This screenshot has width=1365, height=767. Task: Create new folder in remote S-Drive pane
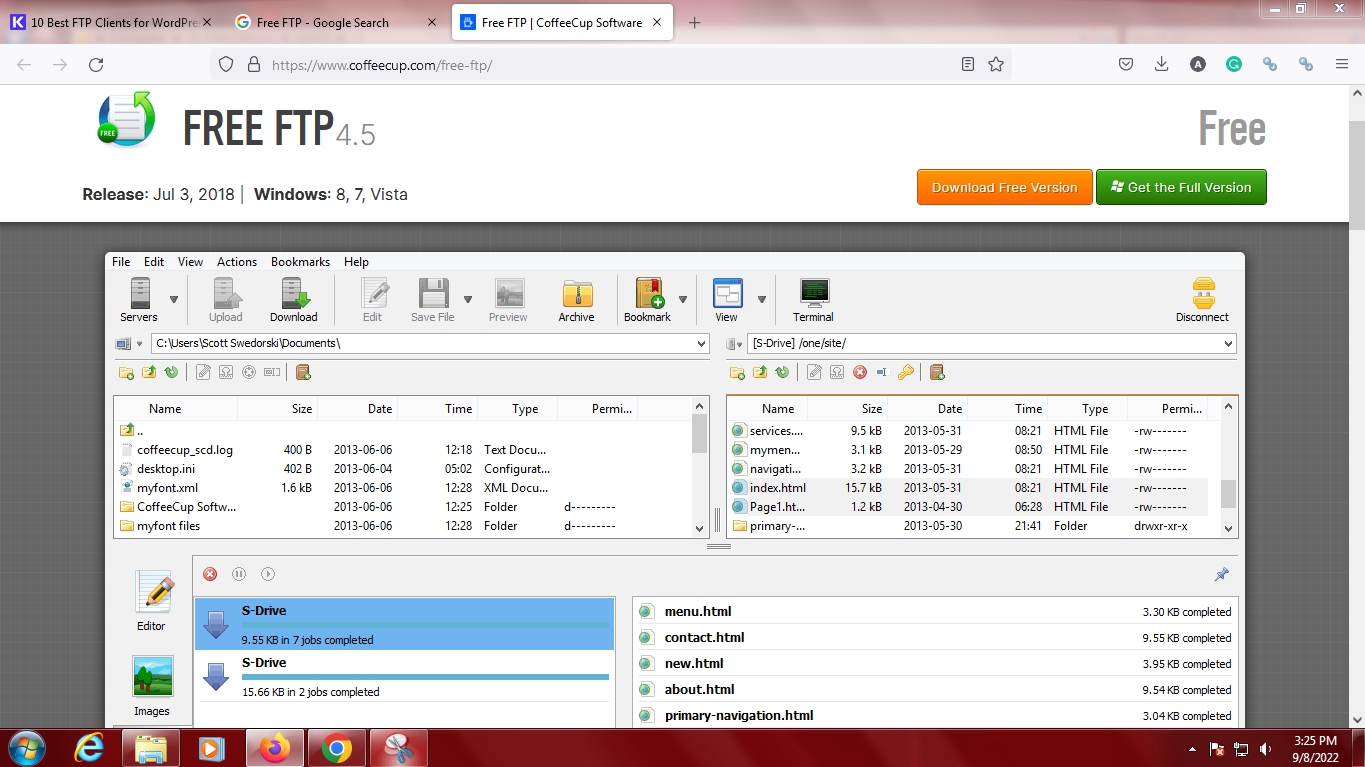pos(737,372)
